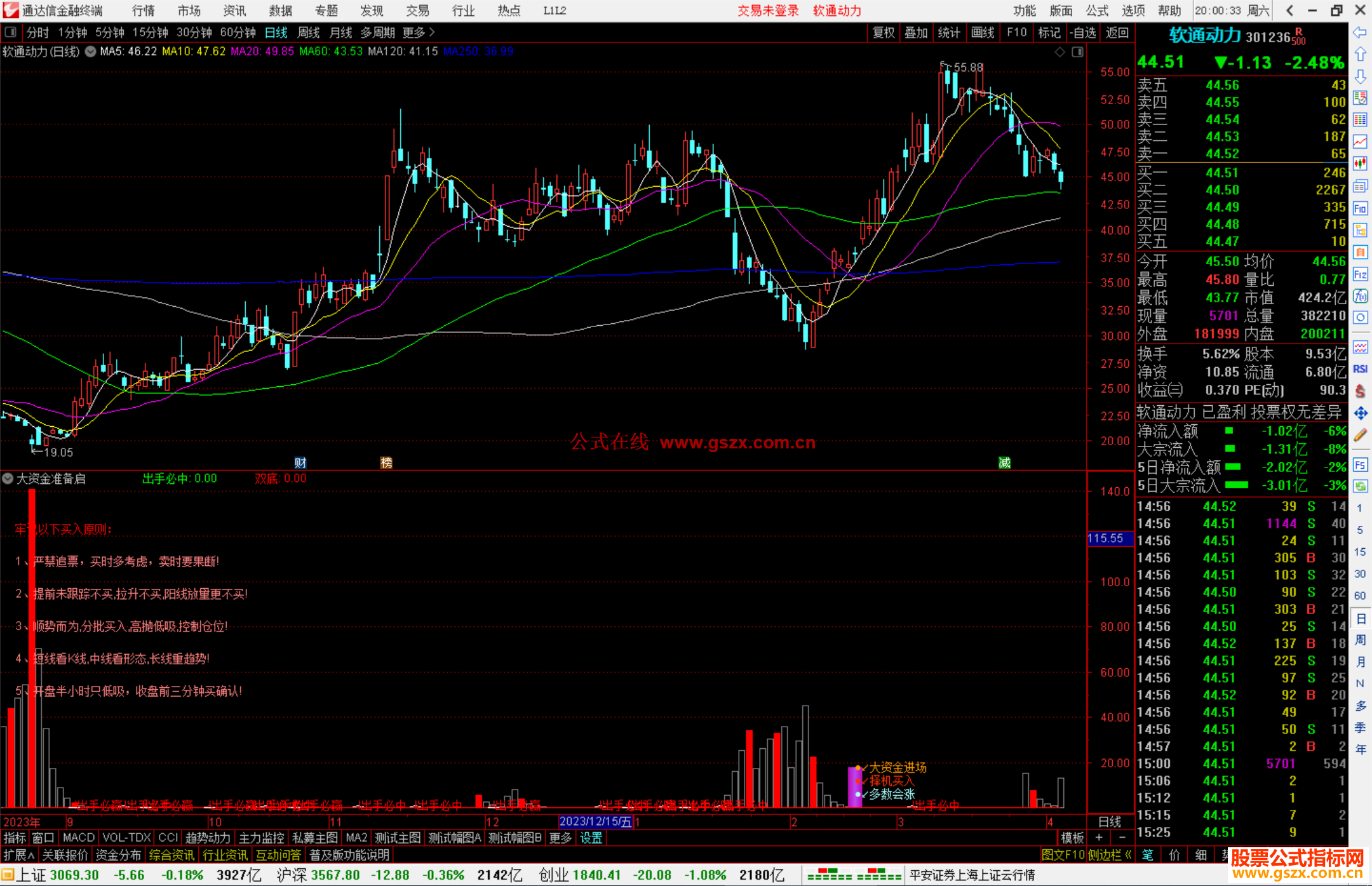The height and width of the screenshot is (886, 1372).
Task: Pick the pencil drawing tool icon
Action: tap(1360, 435)
